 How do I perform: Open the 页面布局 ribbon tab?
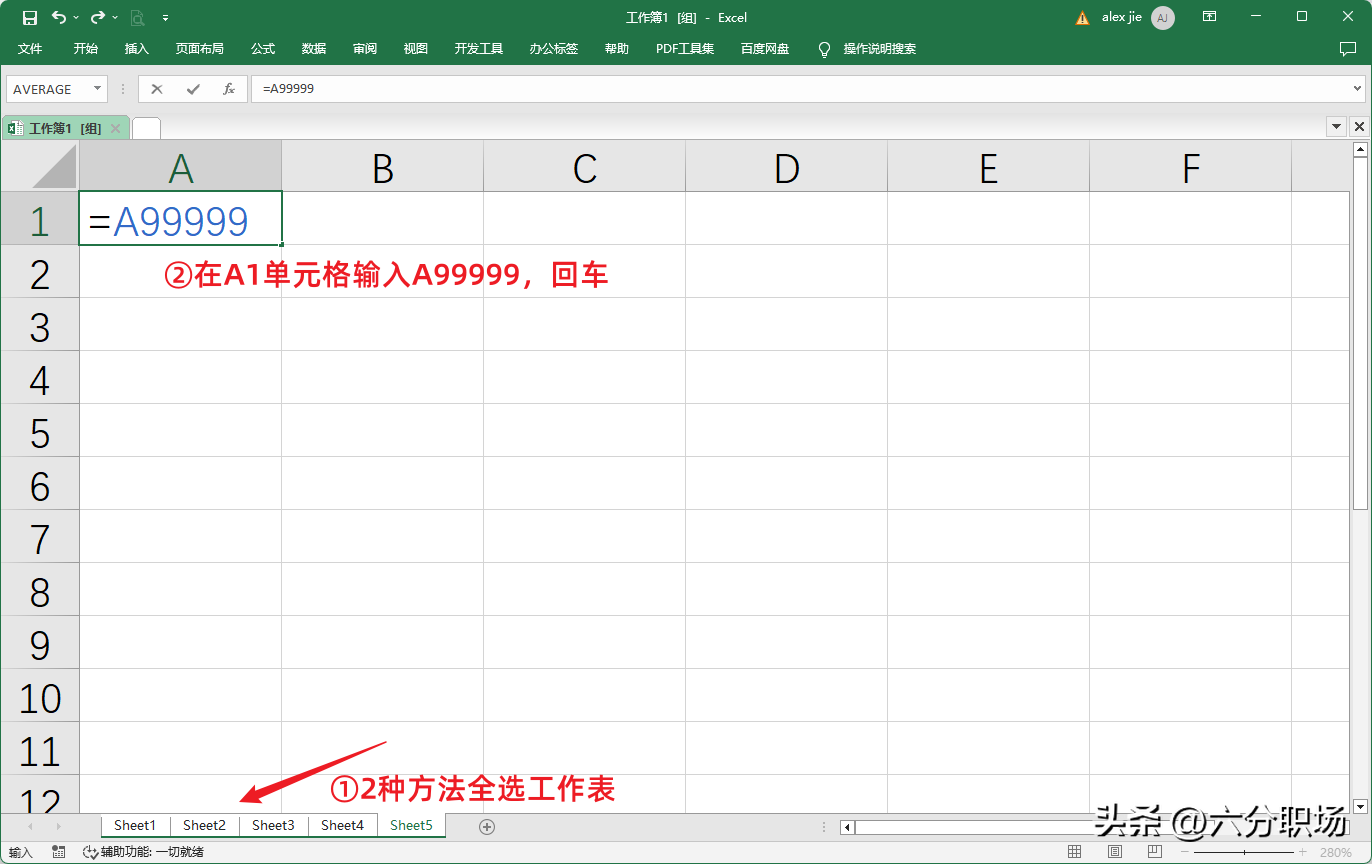200,48
